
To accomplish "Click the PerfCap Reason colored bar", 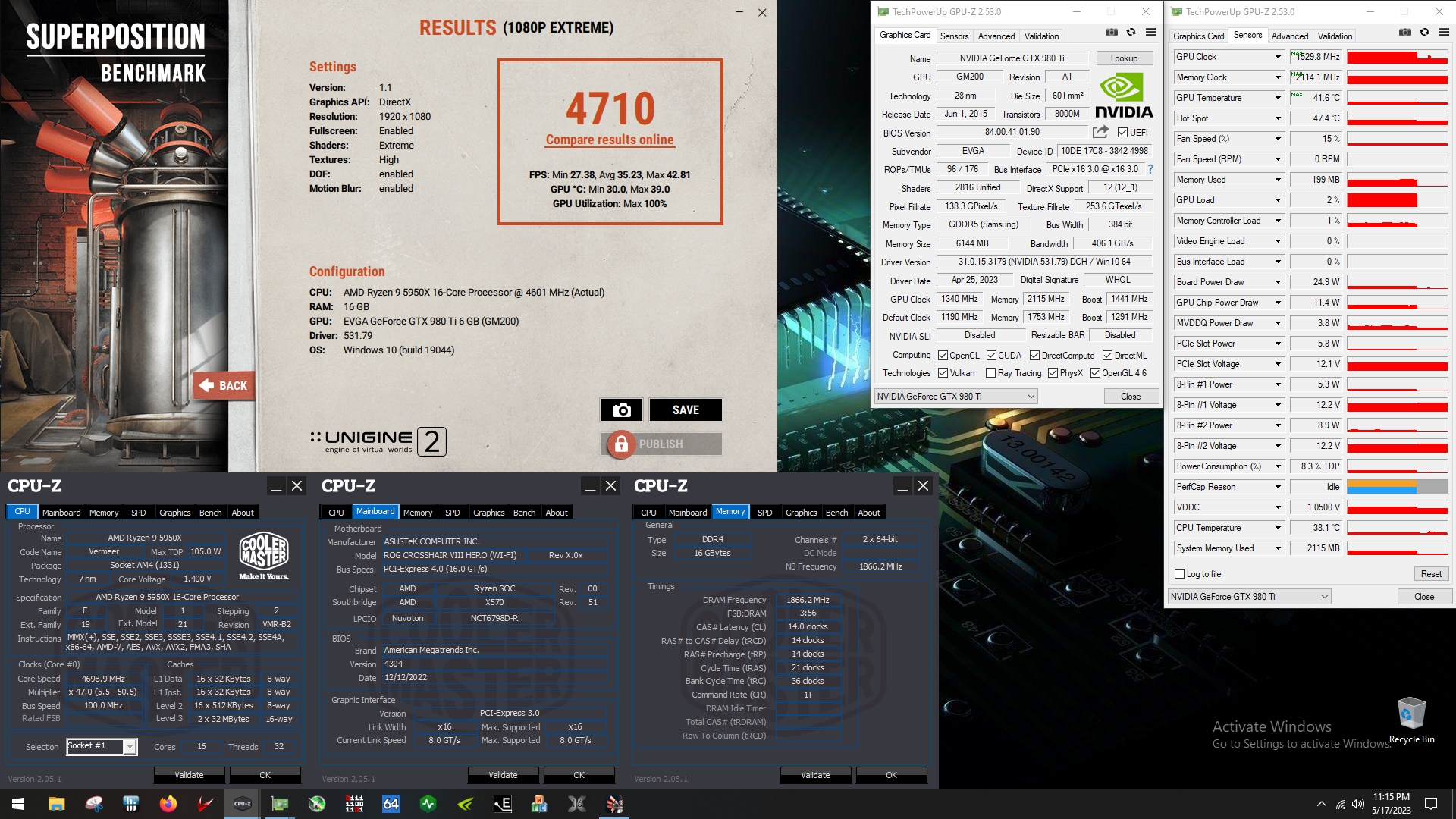I will click(1397, 487).
